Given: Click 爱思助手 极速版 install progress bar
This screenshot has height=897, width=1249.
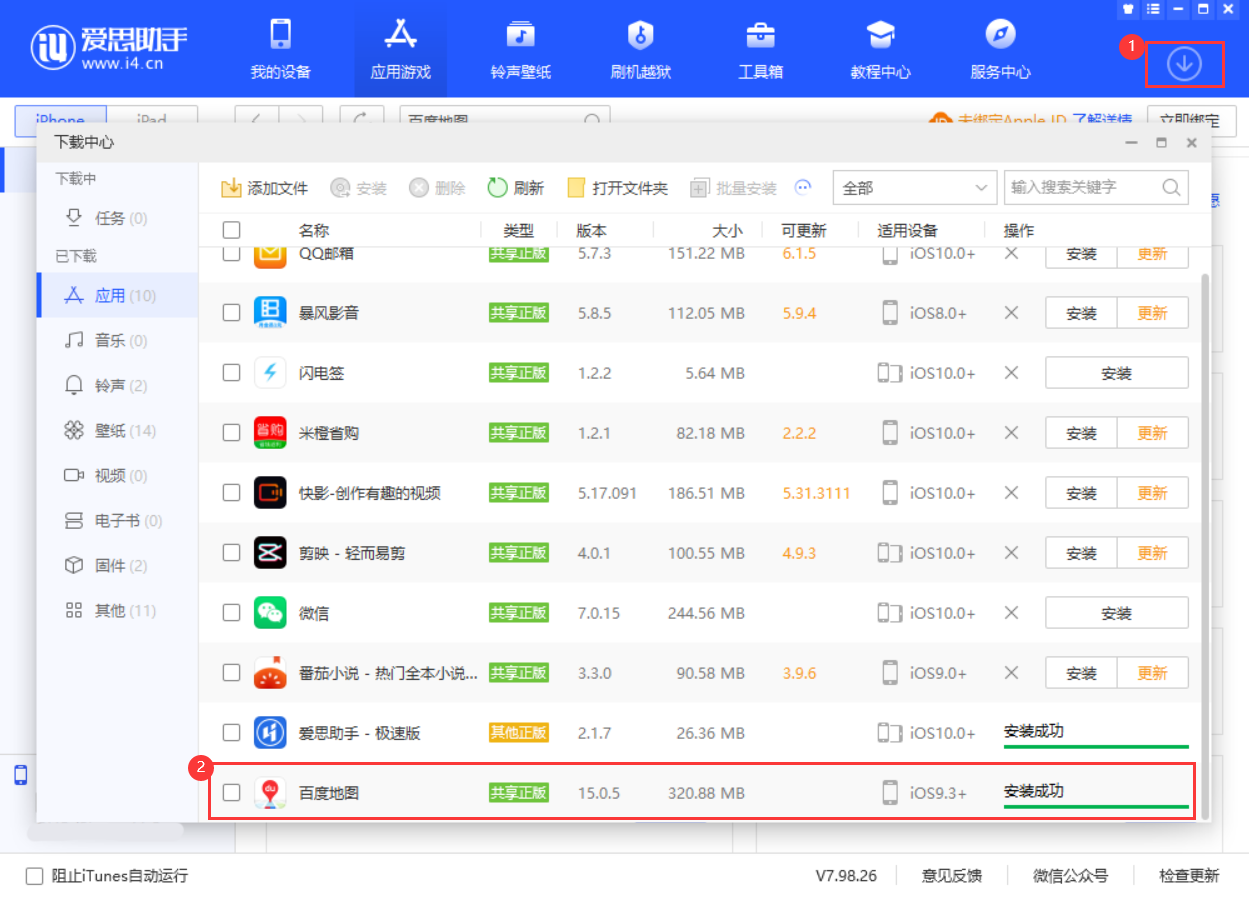Looking at the screenshot, I should click(x=1096, y=746).
